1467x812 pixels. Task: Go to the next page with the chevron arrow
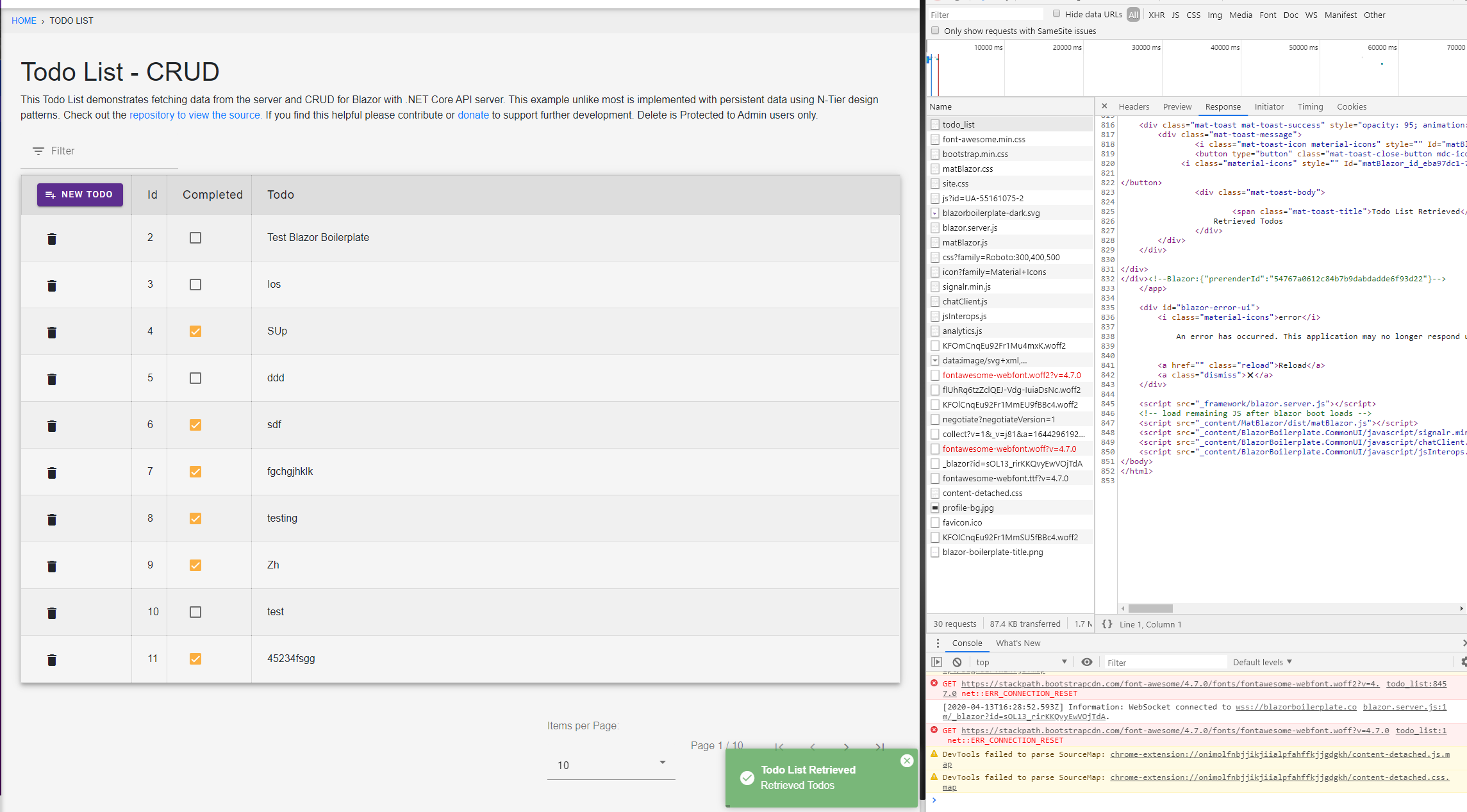coord(846,747)
